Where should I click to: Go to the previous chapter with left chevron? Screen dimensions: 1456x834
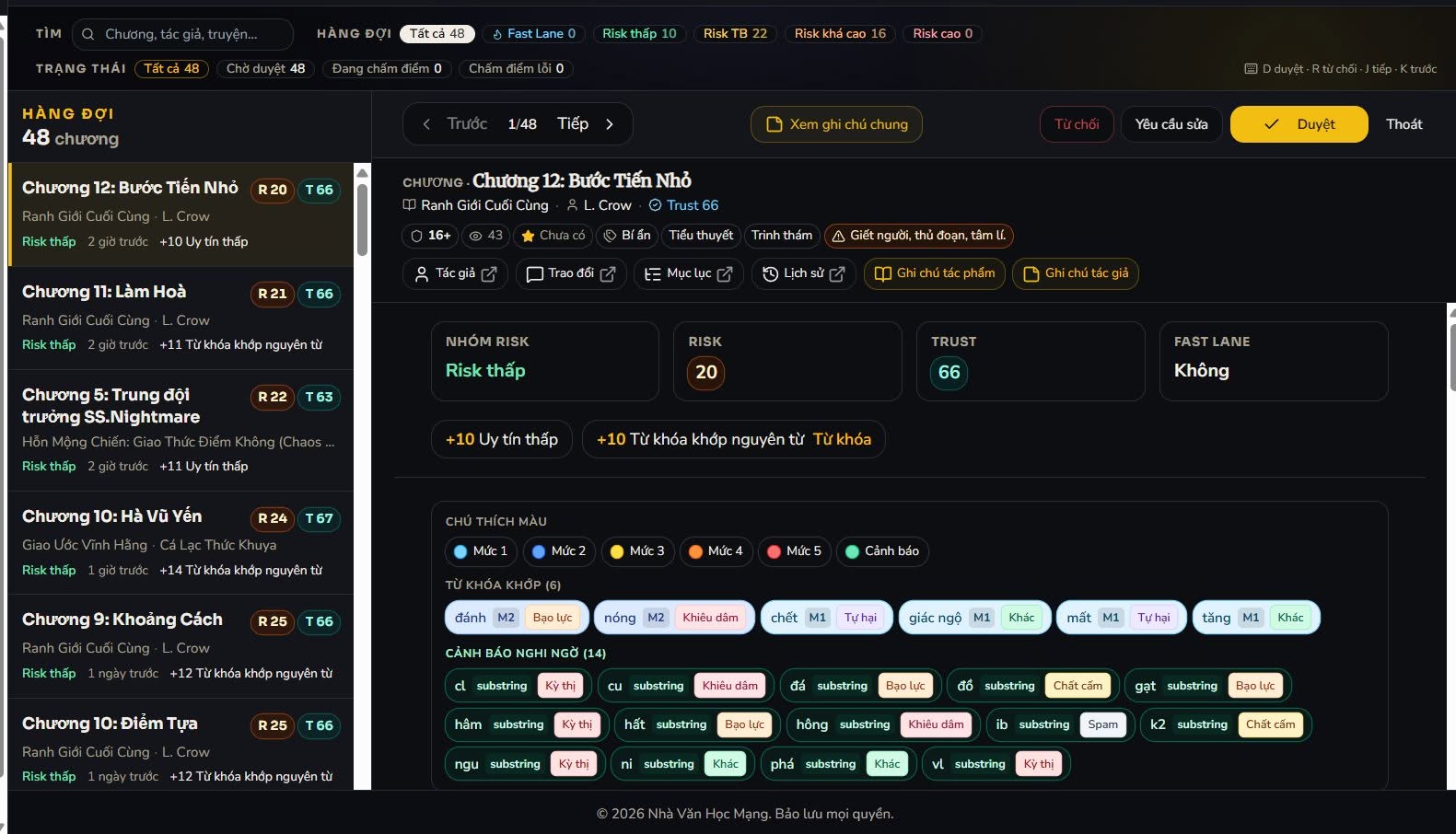pos(426,124)
